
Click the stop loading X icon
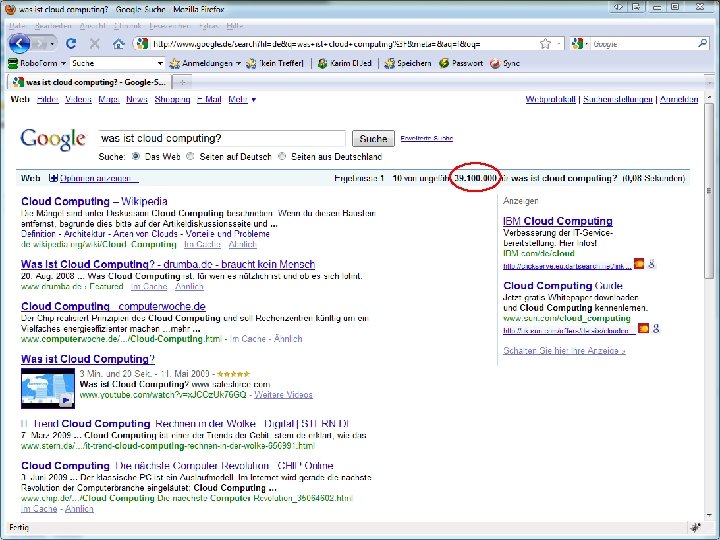95,44
